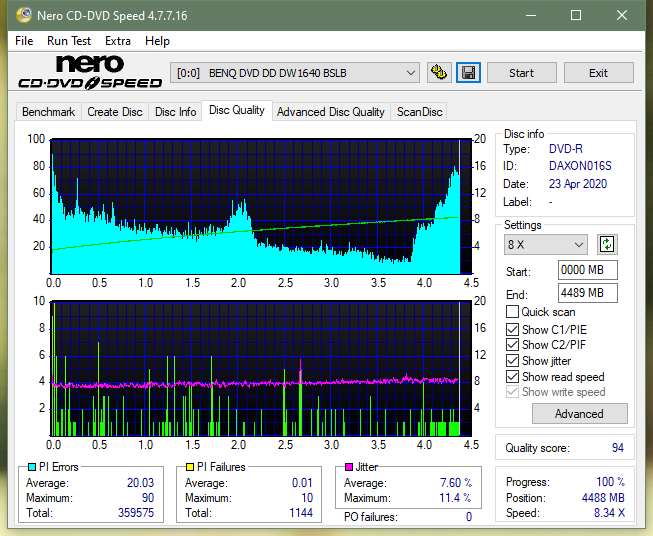653x536 pixels.
Task: Click the save floppy disk icon
Action: click(x=469, y=73)
